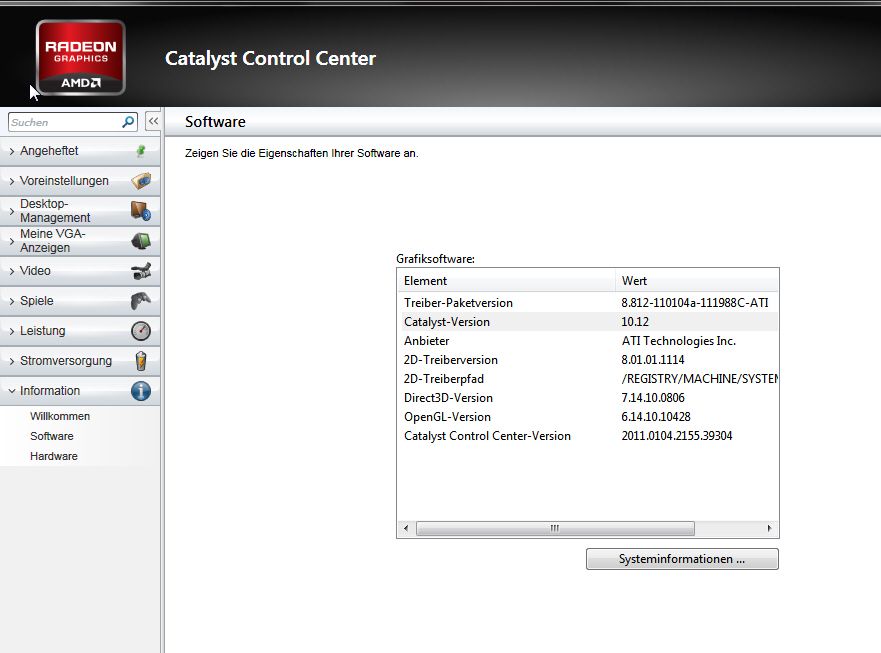Click the green pin icon beside Angeheftet
Image resolution: width=881 pixels, height=653 pixels.
[141, 151]
